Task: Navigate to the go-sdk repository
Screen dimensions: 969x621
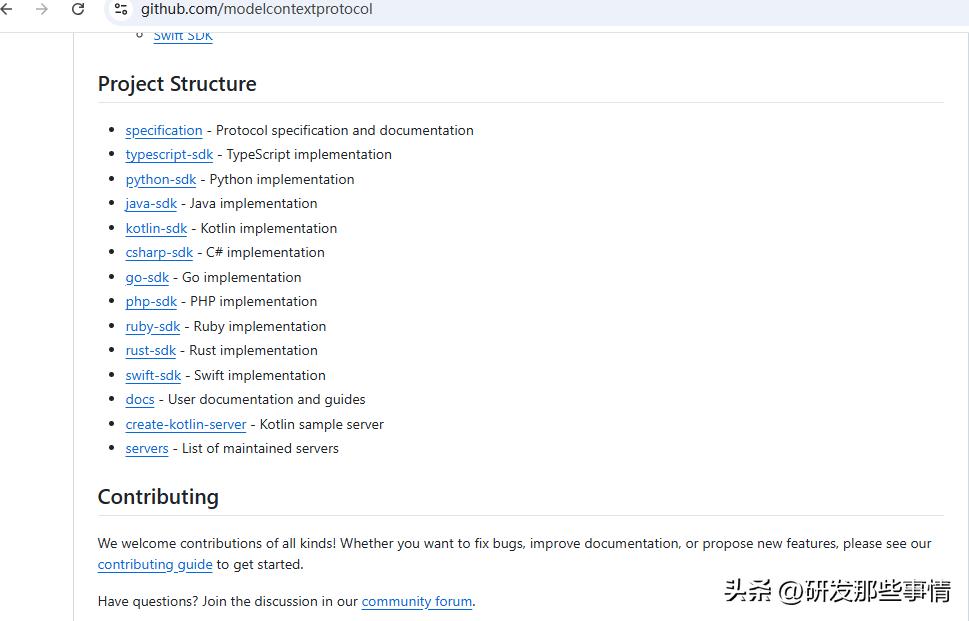Action: coord(147,278)
